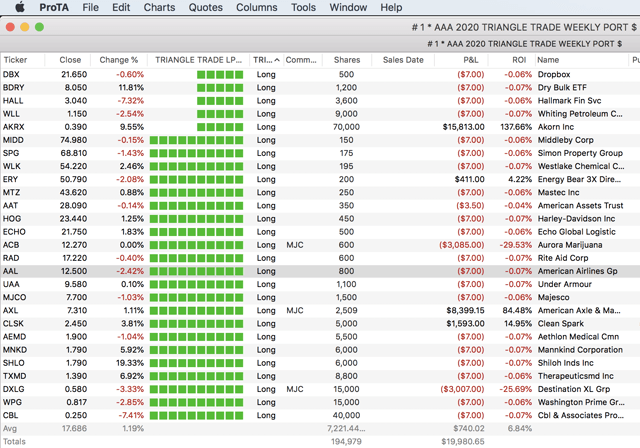Open the Columns menu

pos(256,7)
